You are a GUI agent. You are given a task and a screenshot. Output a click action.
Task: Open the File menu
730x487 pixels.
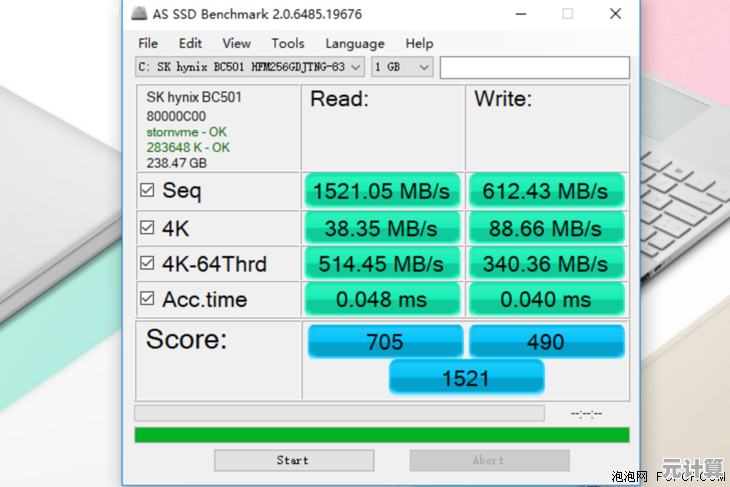[148, 43]
